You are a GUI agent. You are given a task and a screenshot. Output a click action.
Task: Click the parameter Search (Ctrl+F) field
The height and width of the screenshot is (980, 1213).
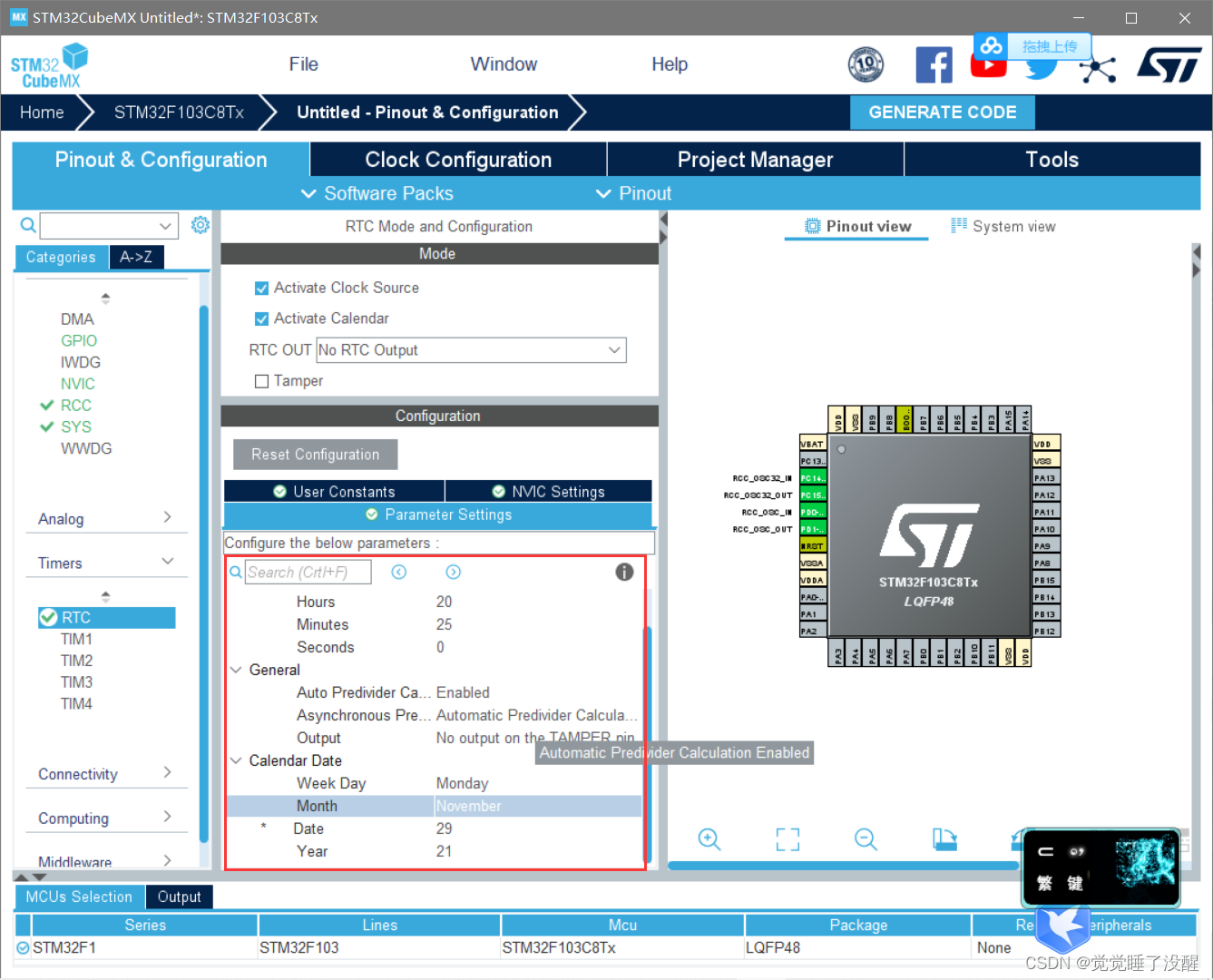pyautogui.click(x=308, y=572)
